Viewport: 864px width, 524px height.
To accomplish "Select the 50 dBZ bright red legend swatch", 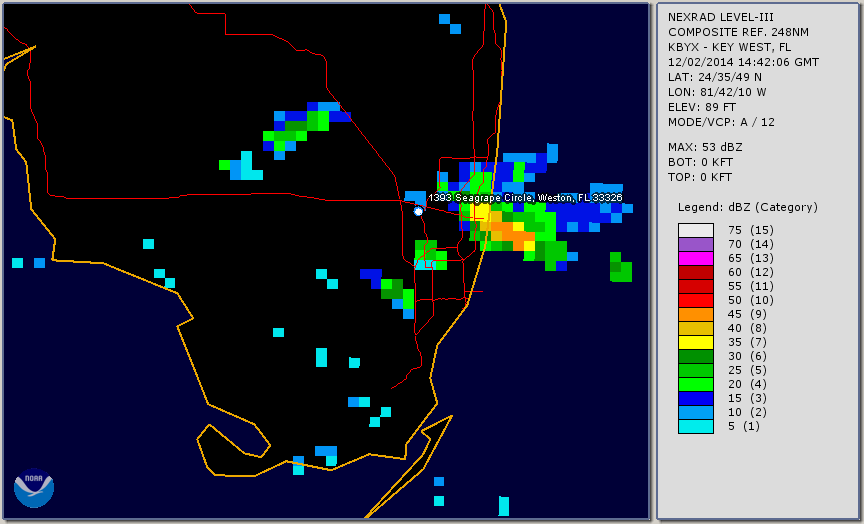I will click(x=695, y=300).
